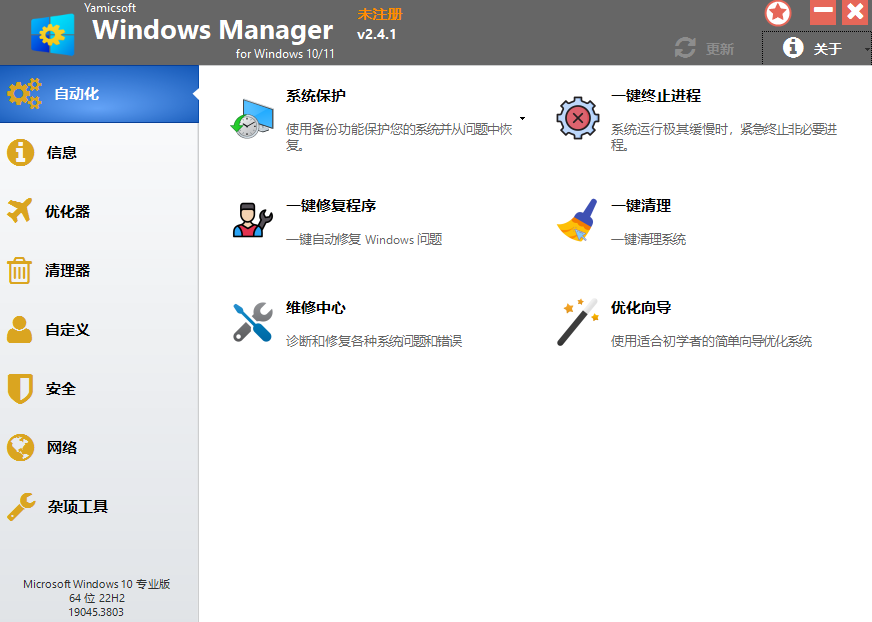This screenshot has height=622, width=872.
Task: Click the 更新 button label
Action: point(720,49)
